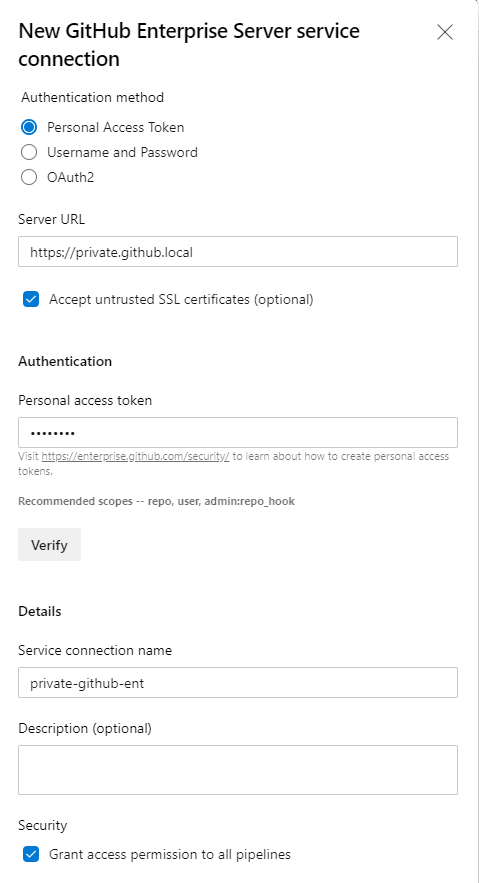Click the Personal access token label
Screen dimensions: 479x883
(85, 400)
